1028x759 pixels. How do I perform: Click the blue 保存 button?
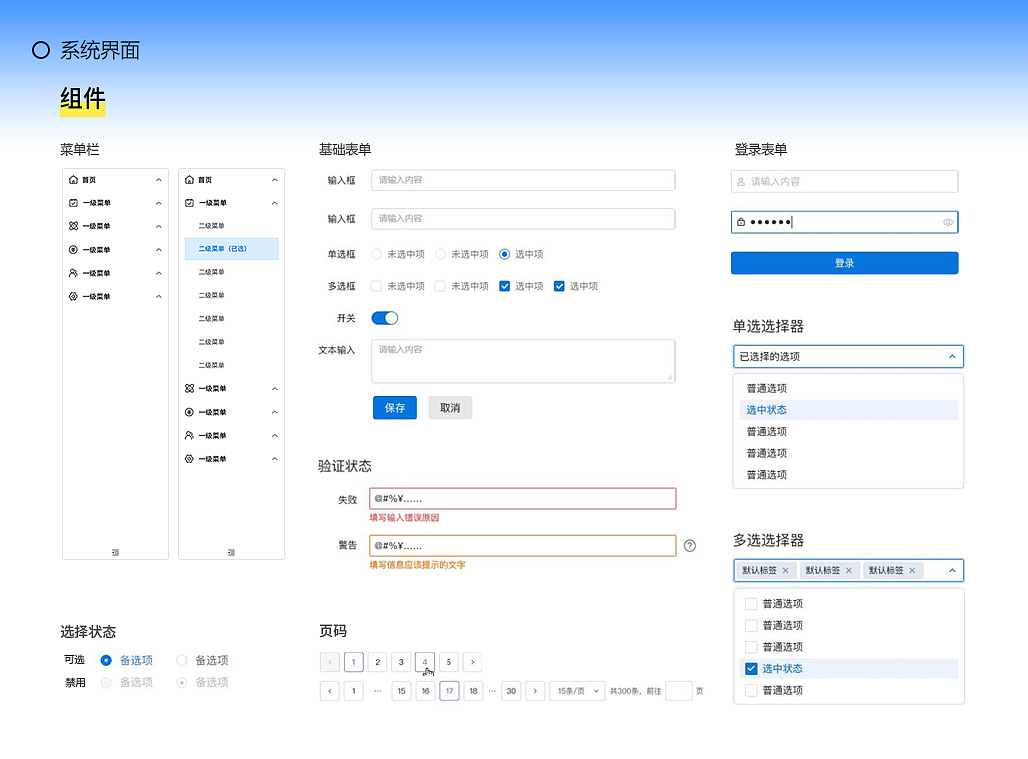click(395, 408)
